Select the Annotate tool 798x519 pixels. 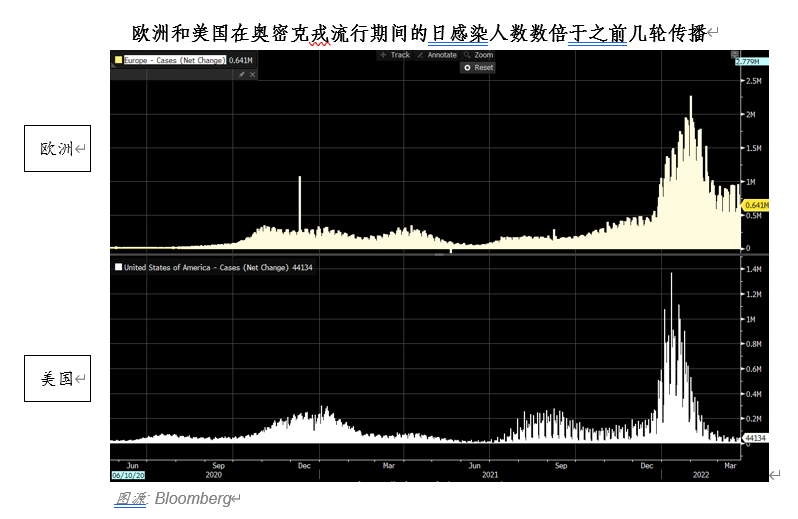437,55
